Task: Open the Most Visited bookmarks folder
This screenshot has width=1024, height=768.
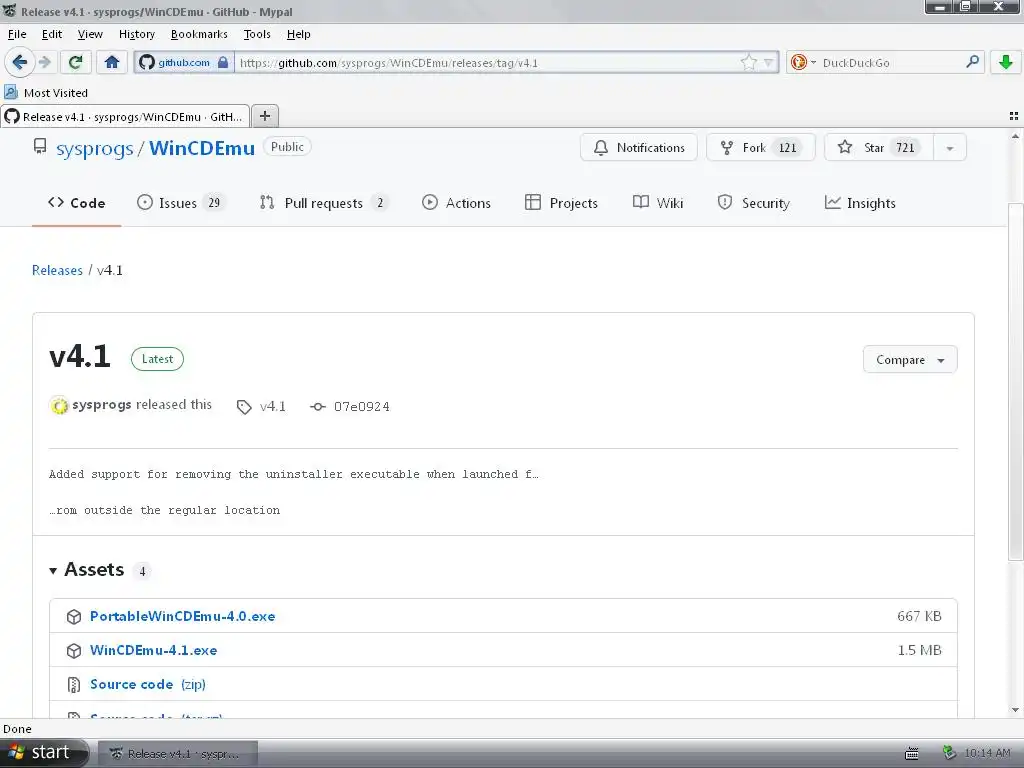Action: point(46,93)
